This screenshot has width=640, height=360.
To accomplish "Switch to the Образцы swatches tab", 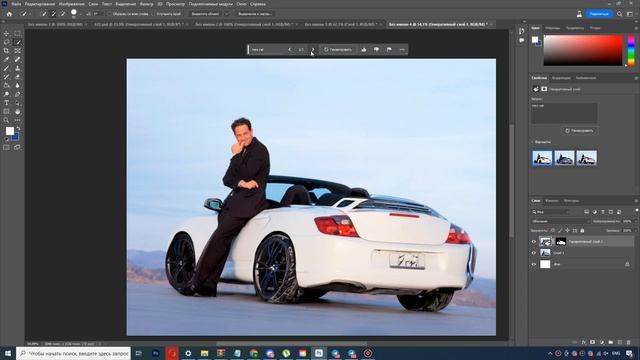I will click(553, 28).
